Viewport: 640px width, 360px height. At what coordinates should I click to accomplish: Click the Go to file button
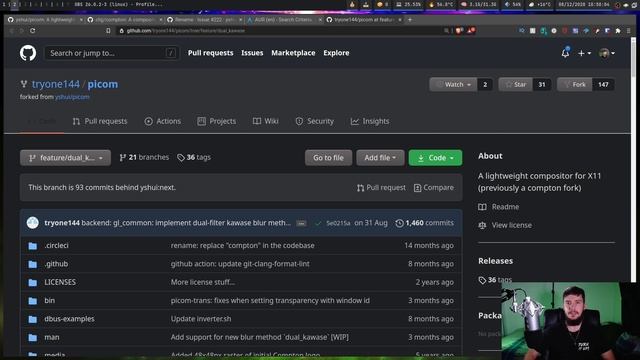pos(328,158)
